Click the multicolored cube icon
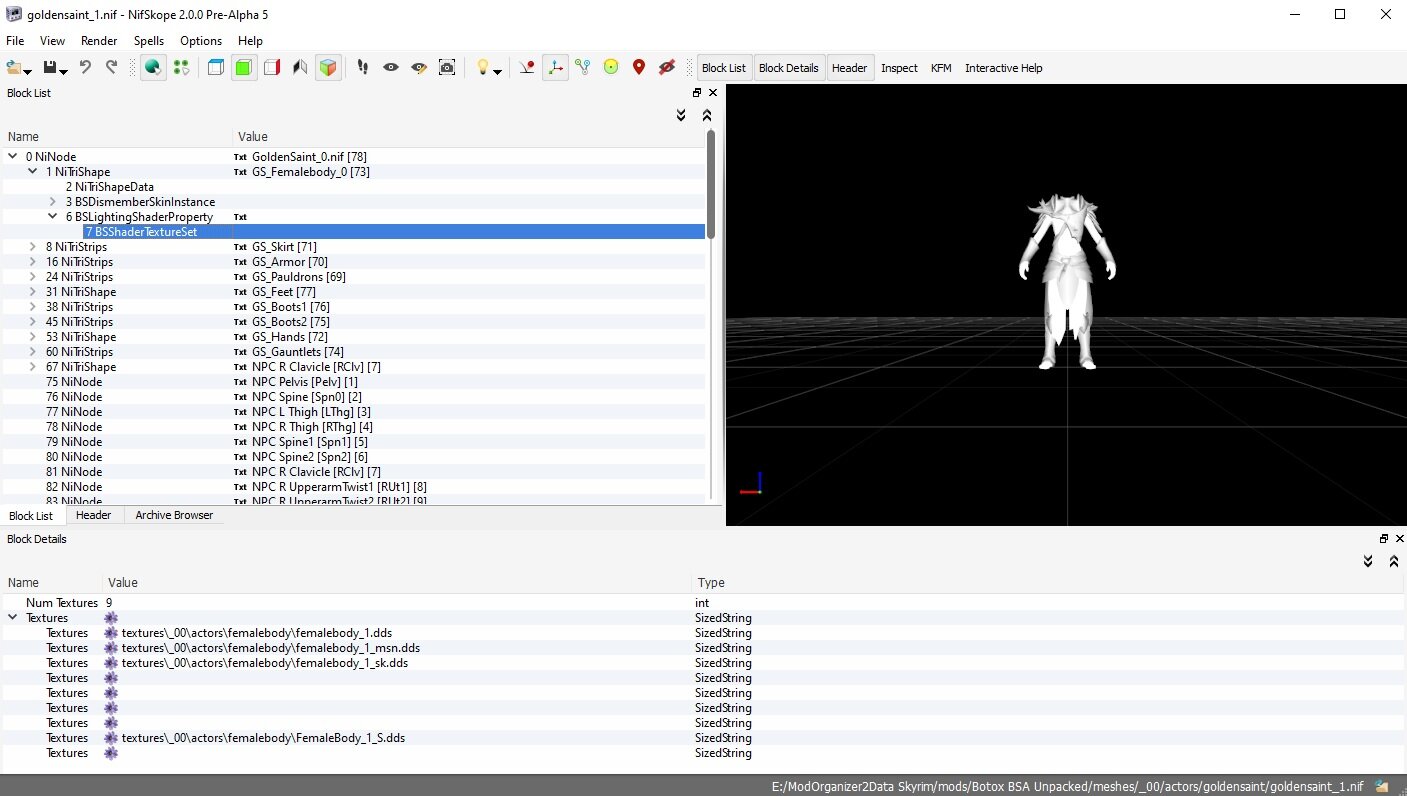Image resolution: width=1407 pixels, height=796 pixels. pos(327,68)
